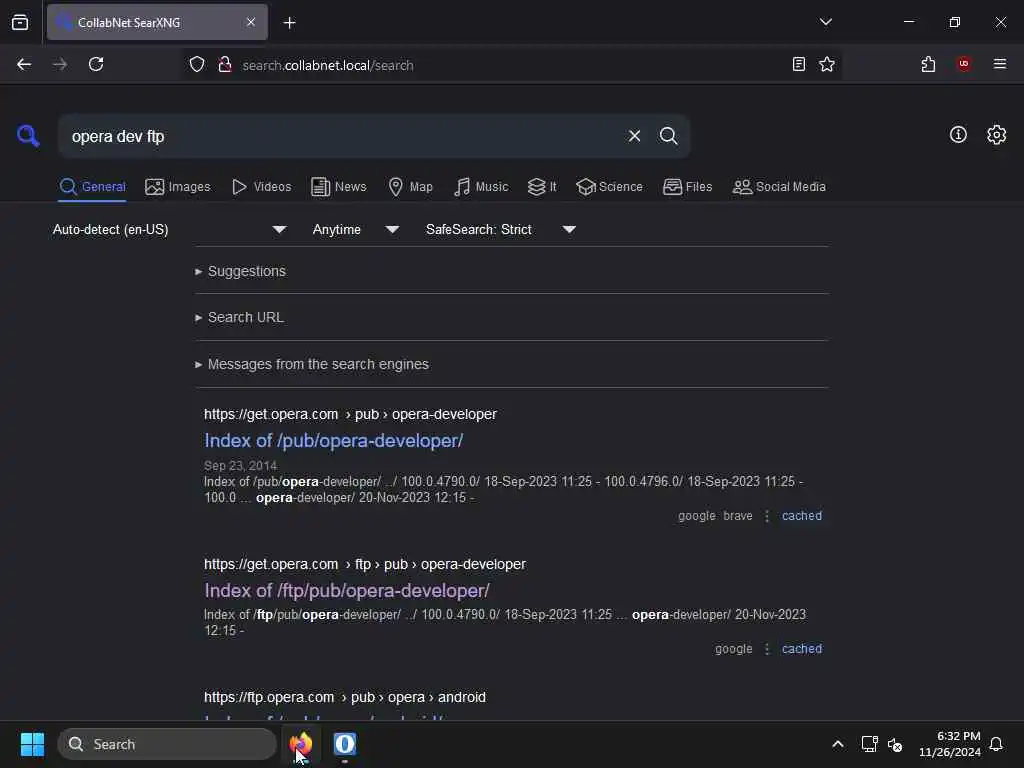Open the Windows Start menu

(32, 744)
